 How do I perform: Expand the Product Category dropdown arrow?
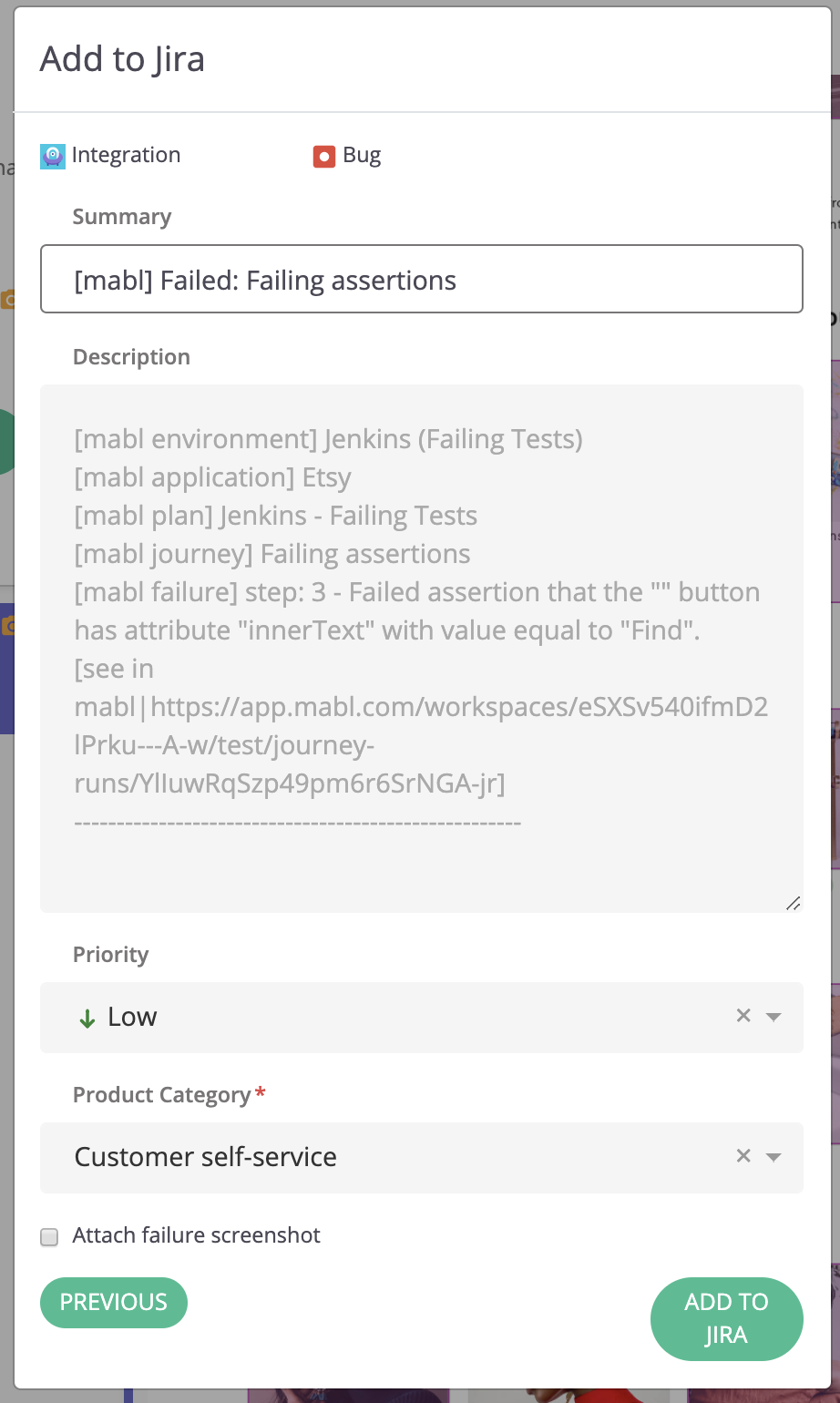773,1157
